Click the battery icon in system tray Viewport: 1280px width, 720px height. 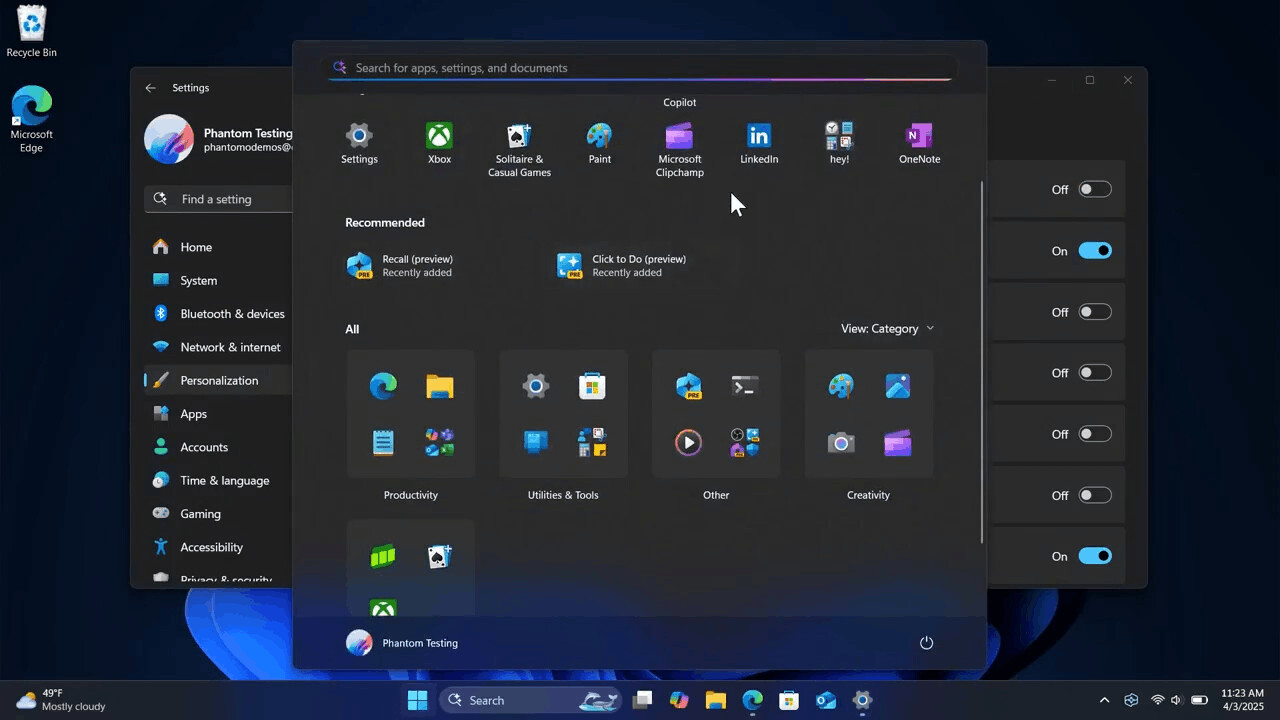click(1199, 700)
